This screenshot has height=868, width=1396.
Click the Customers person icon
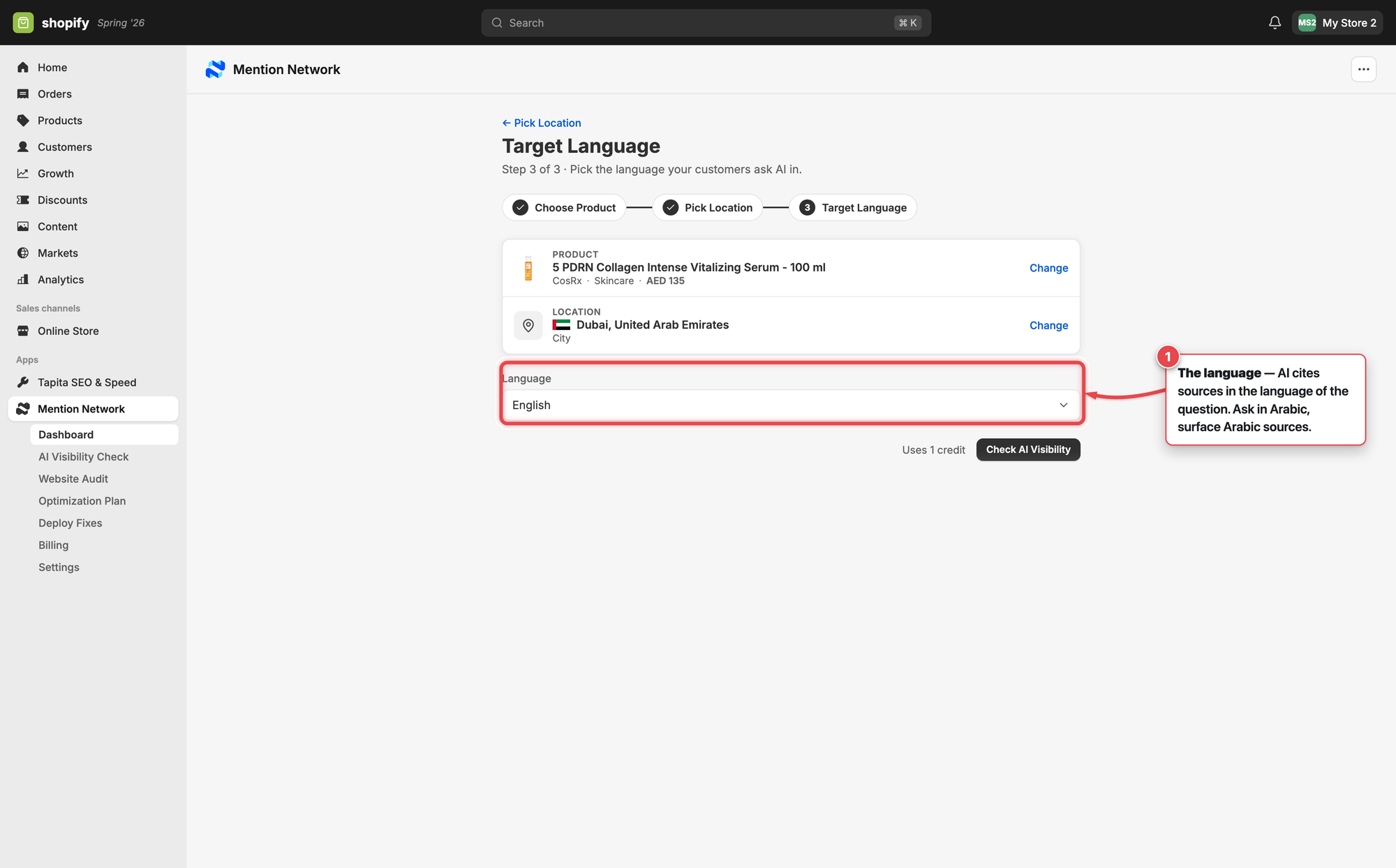pos(23,147)
